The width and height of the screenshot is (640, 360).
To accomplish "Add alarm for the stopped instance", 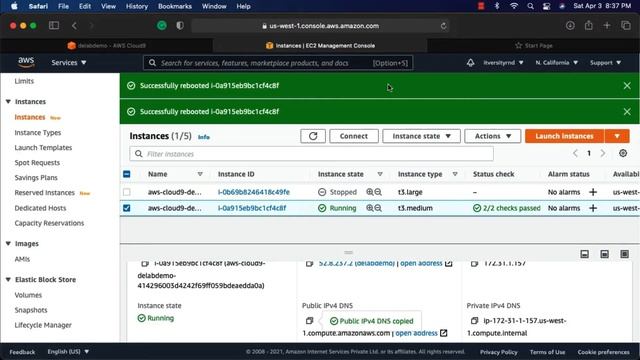I will click(593, 192).
